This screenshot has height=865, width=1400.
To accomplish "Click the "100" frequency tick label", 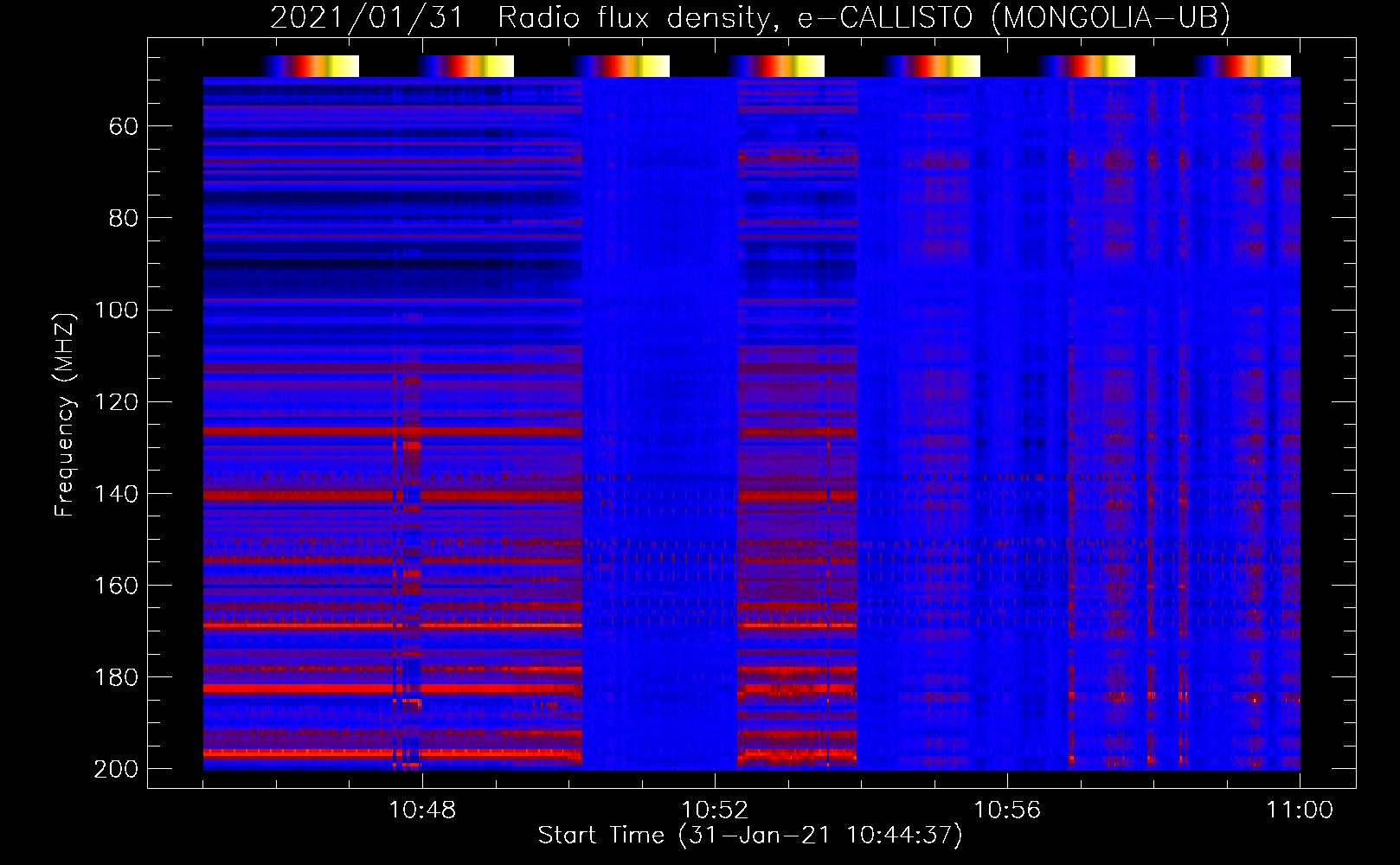I will 116,311.
